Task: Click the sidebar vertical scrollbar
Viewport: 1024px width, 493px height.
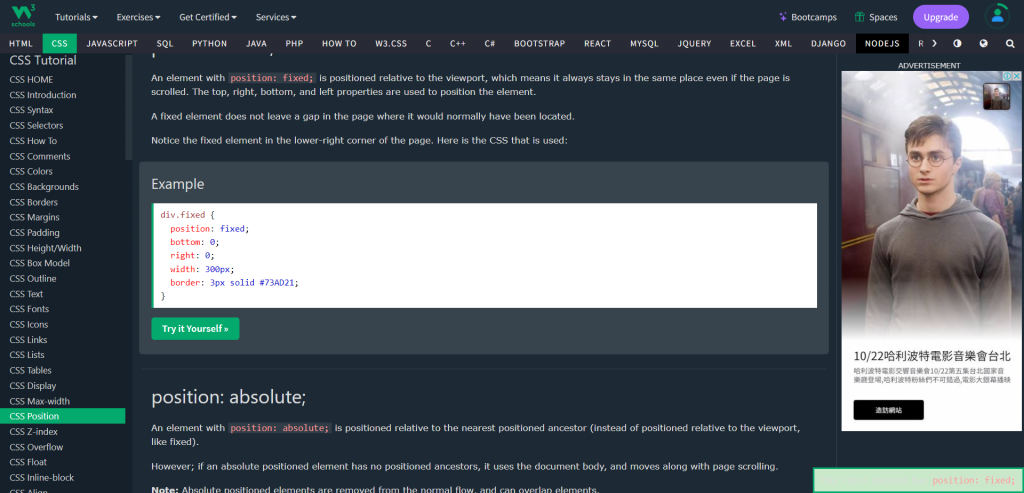Action: (129, 108)
